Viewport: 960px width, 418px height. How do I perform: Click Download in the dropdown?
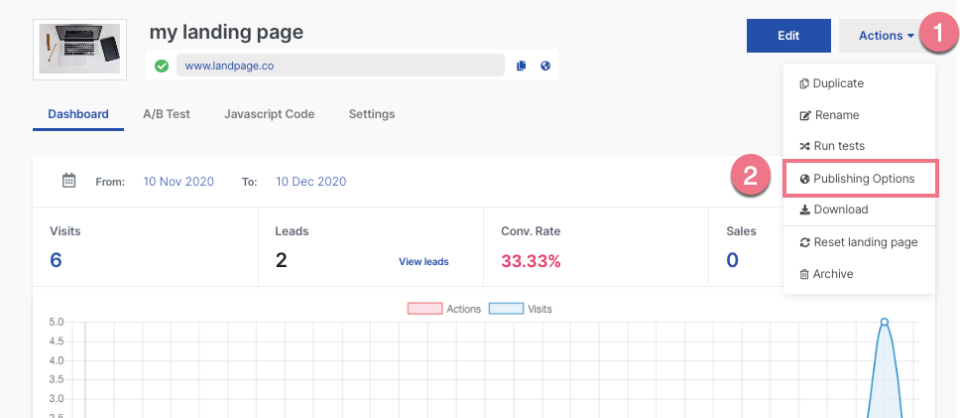(840, 210)
